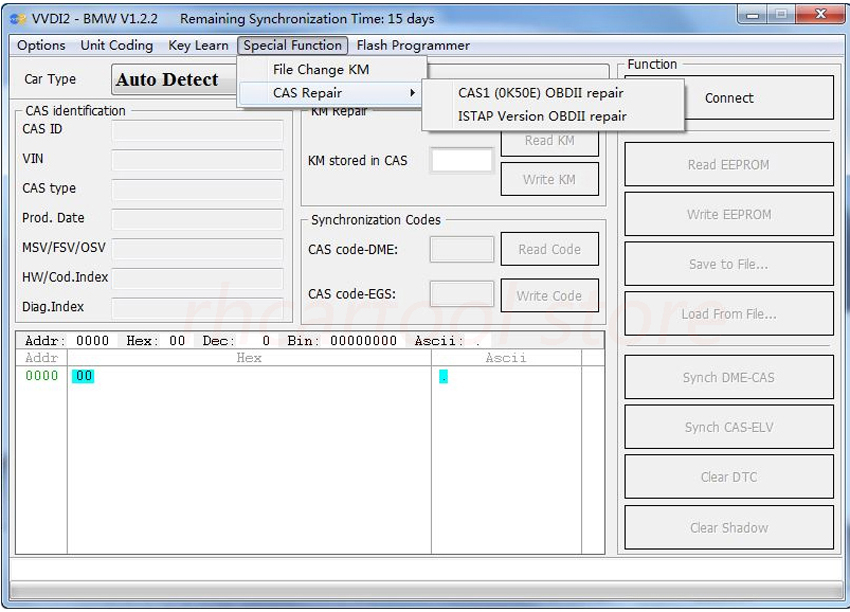Image resolution: width=850 pixels, height=612 pixels.
Task: Click the Clear DTC button
Action: point(729,477)
